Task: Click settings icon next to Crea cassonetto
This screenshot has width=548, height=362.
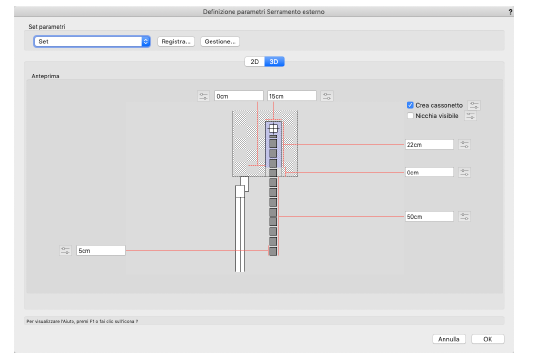Action: (474, 105)
